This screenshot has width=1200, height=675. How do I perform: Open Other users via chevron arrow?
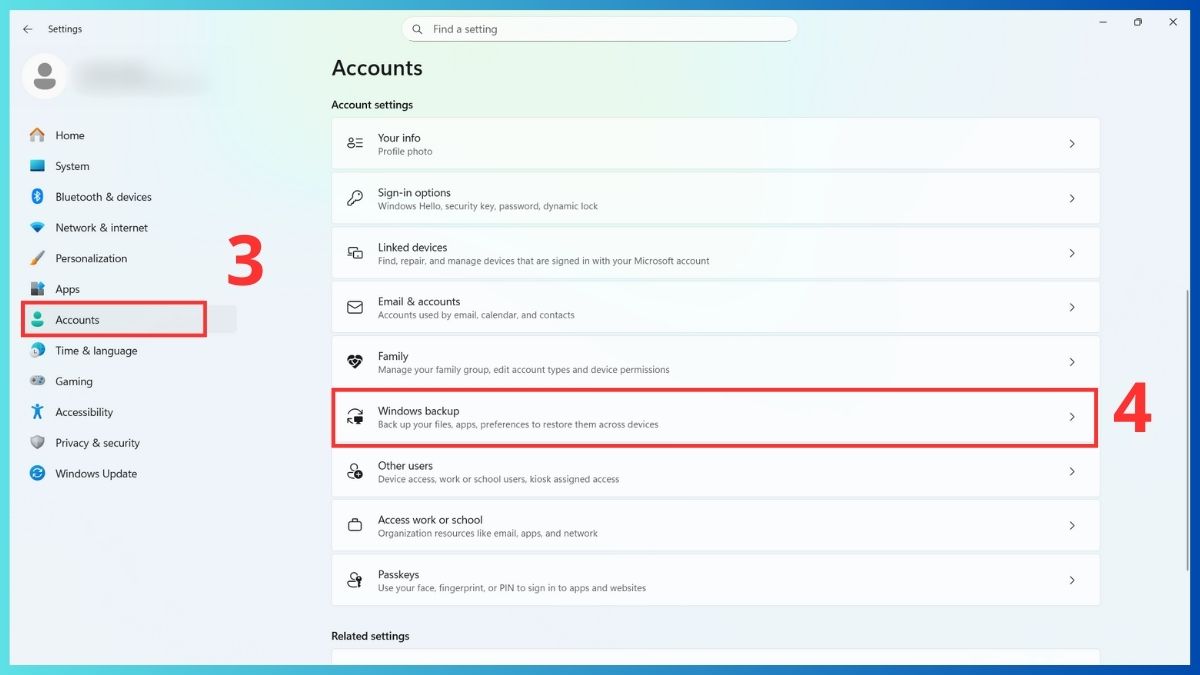click(1072, 471)
